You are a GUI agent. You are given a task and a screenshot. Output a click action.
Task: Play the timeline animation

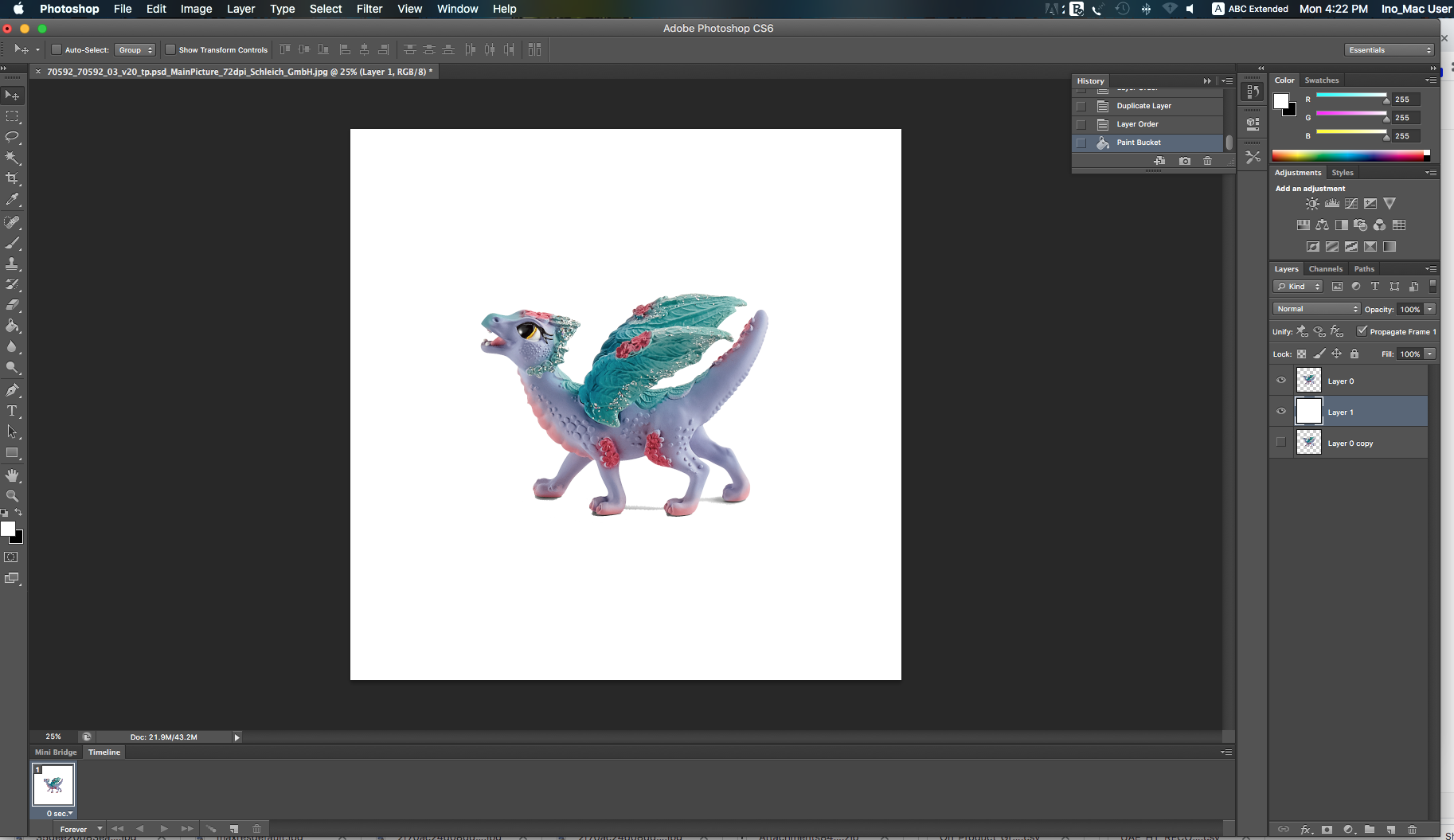click(164, 829)
